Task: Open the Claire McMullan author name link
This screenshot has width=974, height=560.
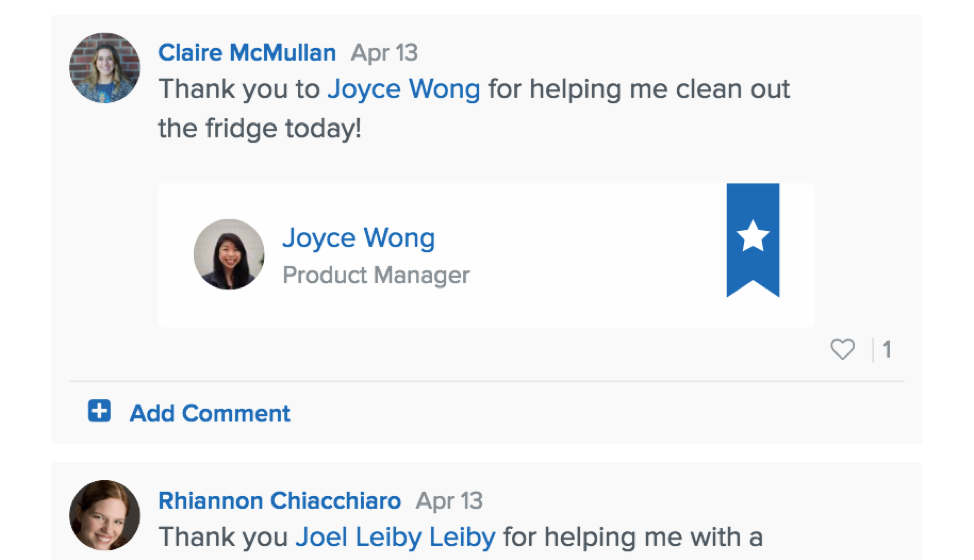Action: [x=247, y=53]
